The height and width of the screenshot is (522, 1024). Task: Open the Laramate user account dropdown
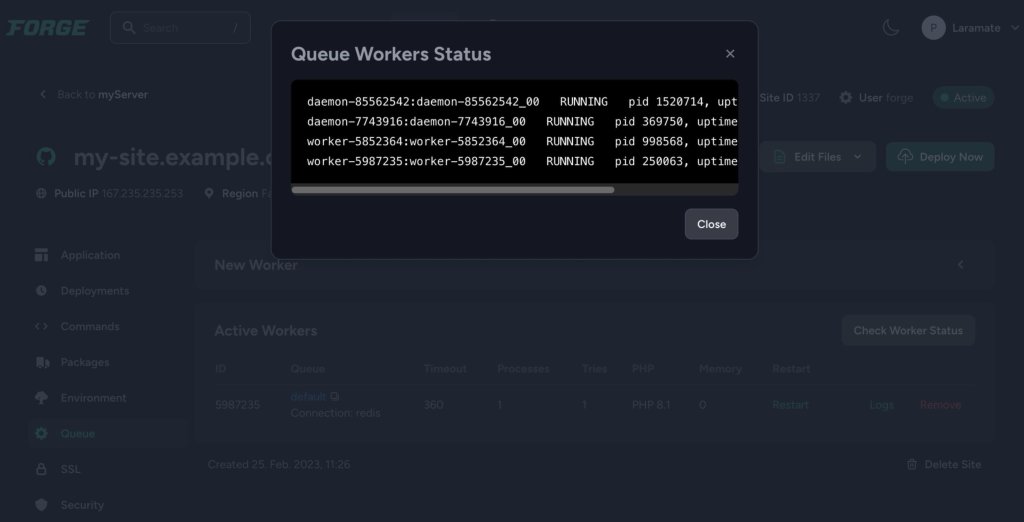970,28
